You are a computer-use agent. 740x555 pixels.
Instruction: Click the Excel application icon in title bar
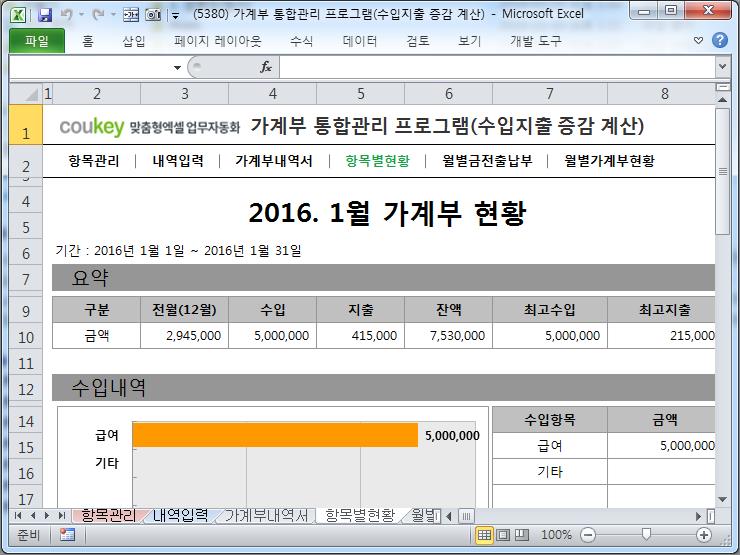[x=18, y=14]
